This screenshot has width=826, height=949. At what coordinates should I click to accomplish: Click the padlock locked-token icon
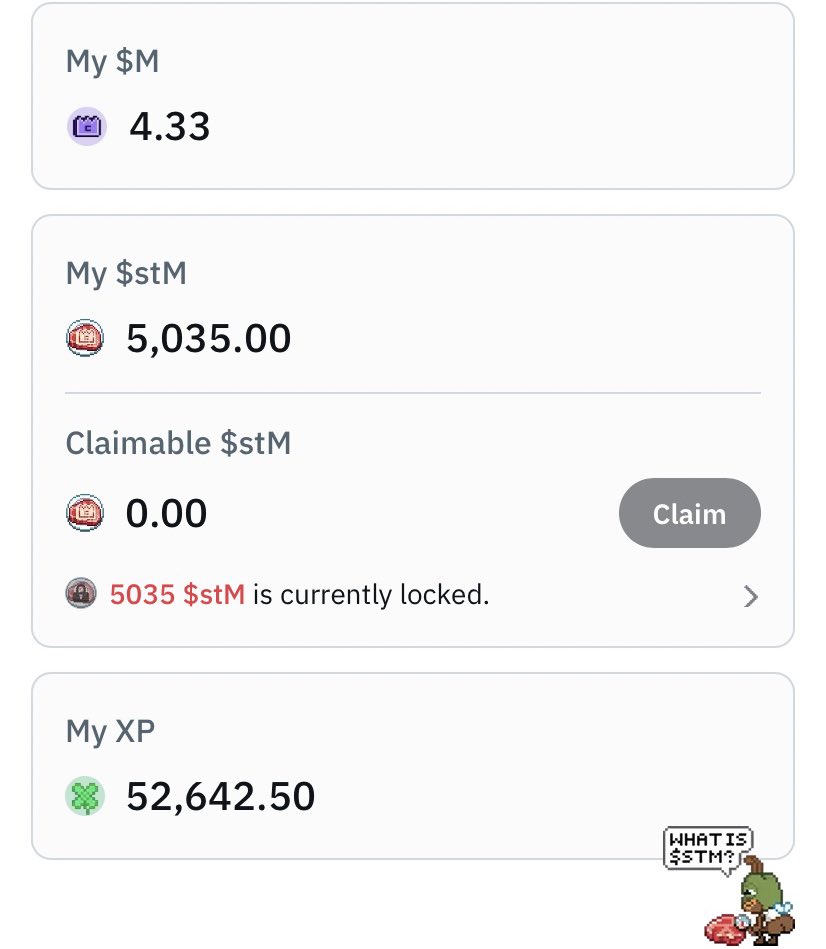click(81, 593)
